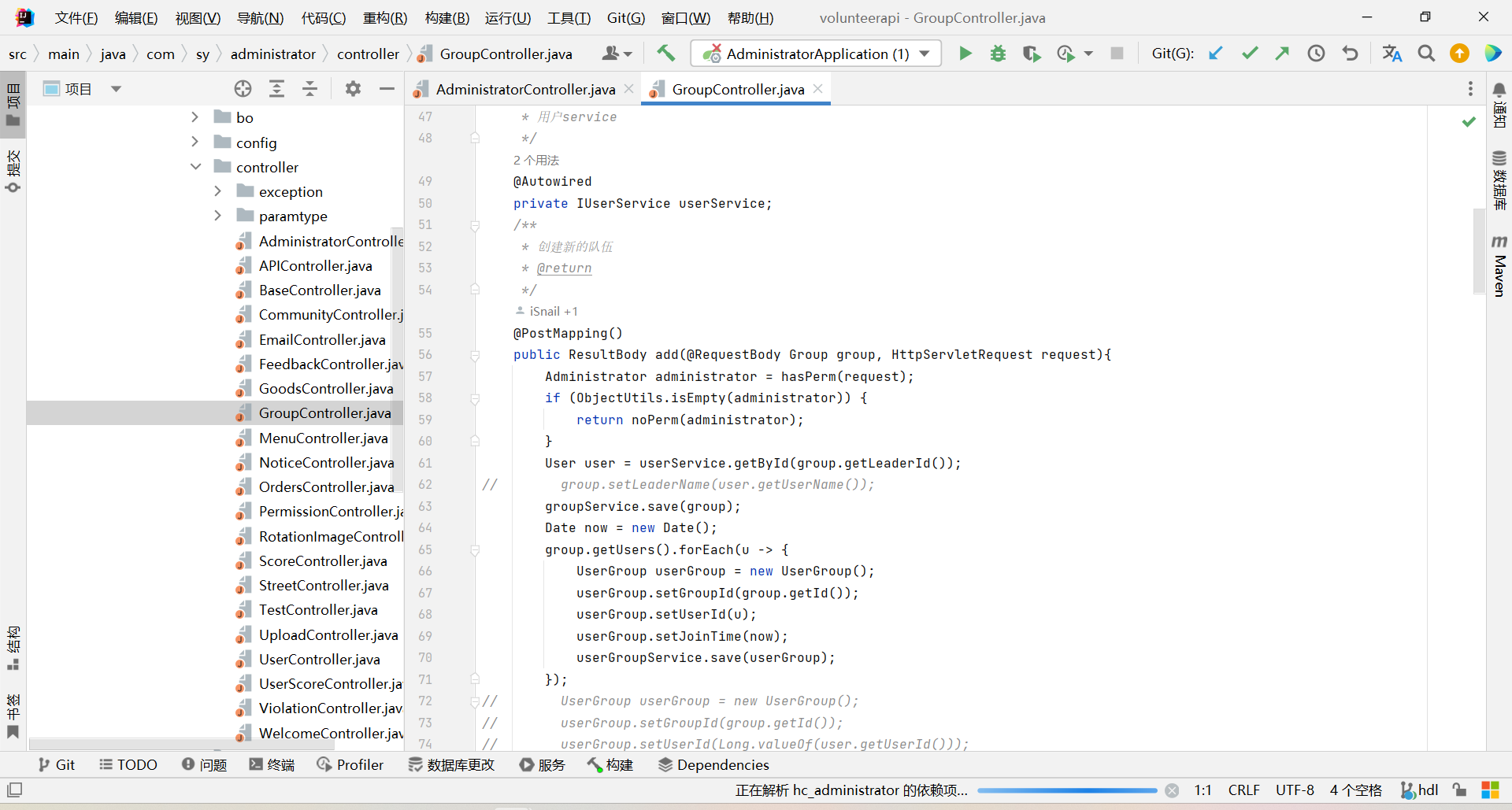Viewport: 1512px width, 810px height.
Task: Update project via blue Git arrow
Action: click(x=1216, y=54)
